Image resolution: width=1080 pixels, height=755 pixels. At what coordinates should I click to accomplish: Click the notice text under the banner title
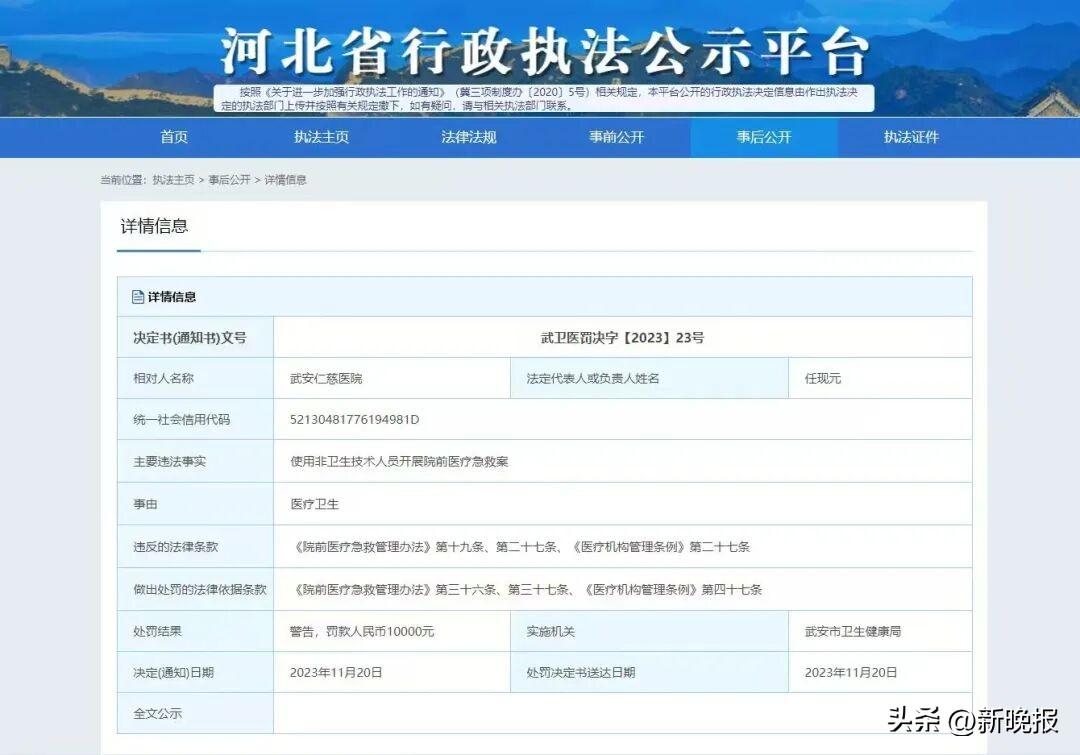pyautogui.click(x=544, y=98)
